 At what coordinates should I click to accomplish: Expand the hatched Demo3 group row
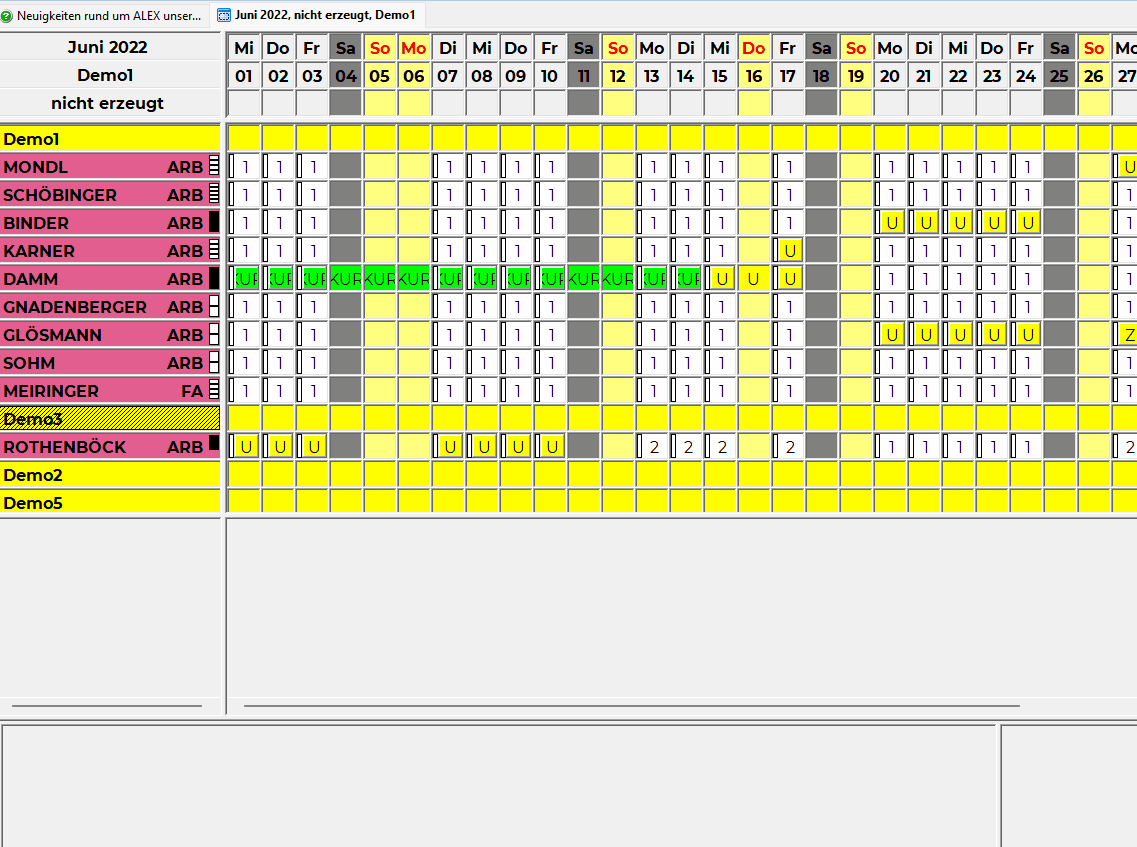click(x=110, y=419)
